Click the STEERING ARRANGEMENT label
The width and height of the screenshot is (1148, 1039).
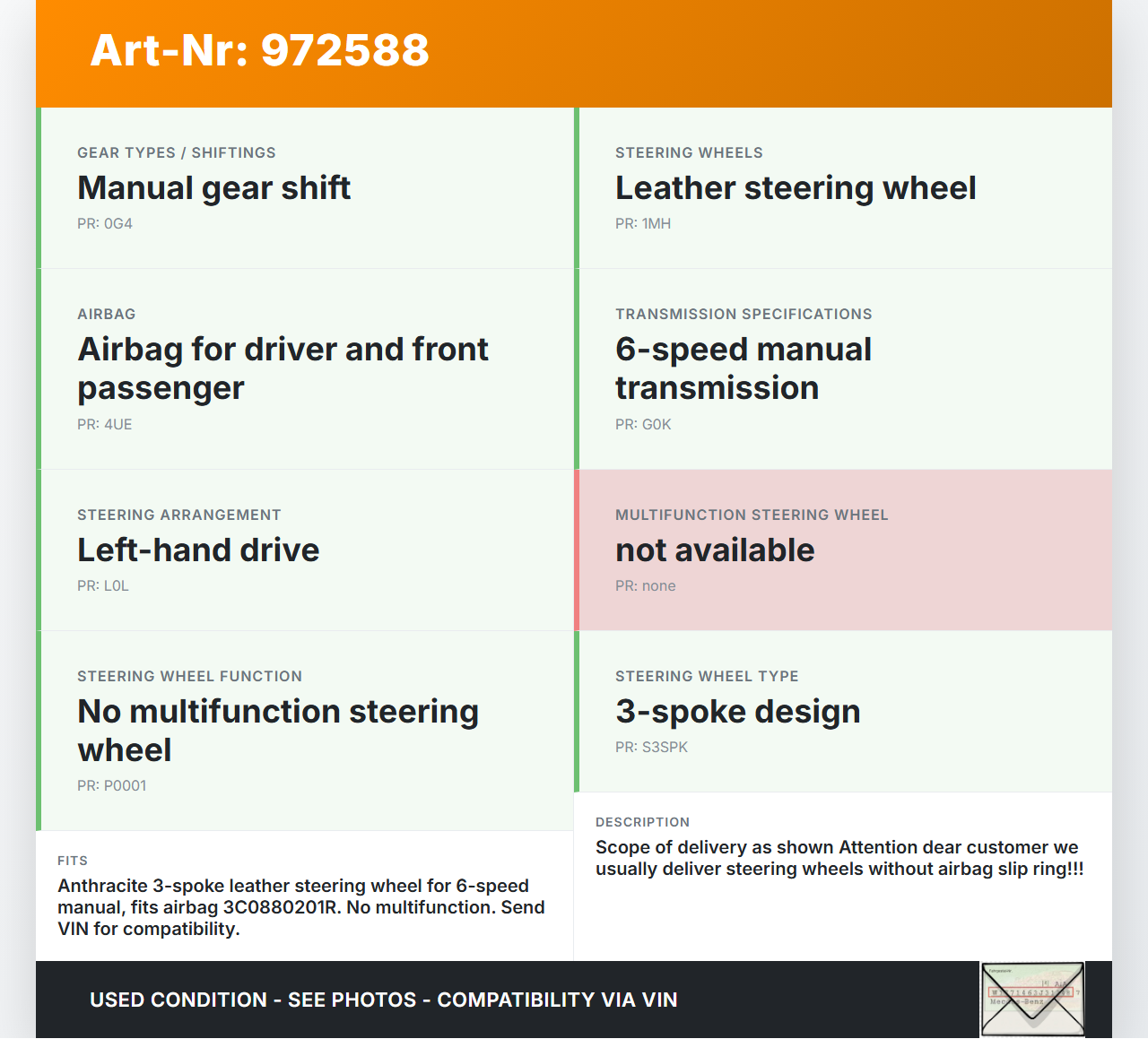tap(179, 515)
